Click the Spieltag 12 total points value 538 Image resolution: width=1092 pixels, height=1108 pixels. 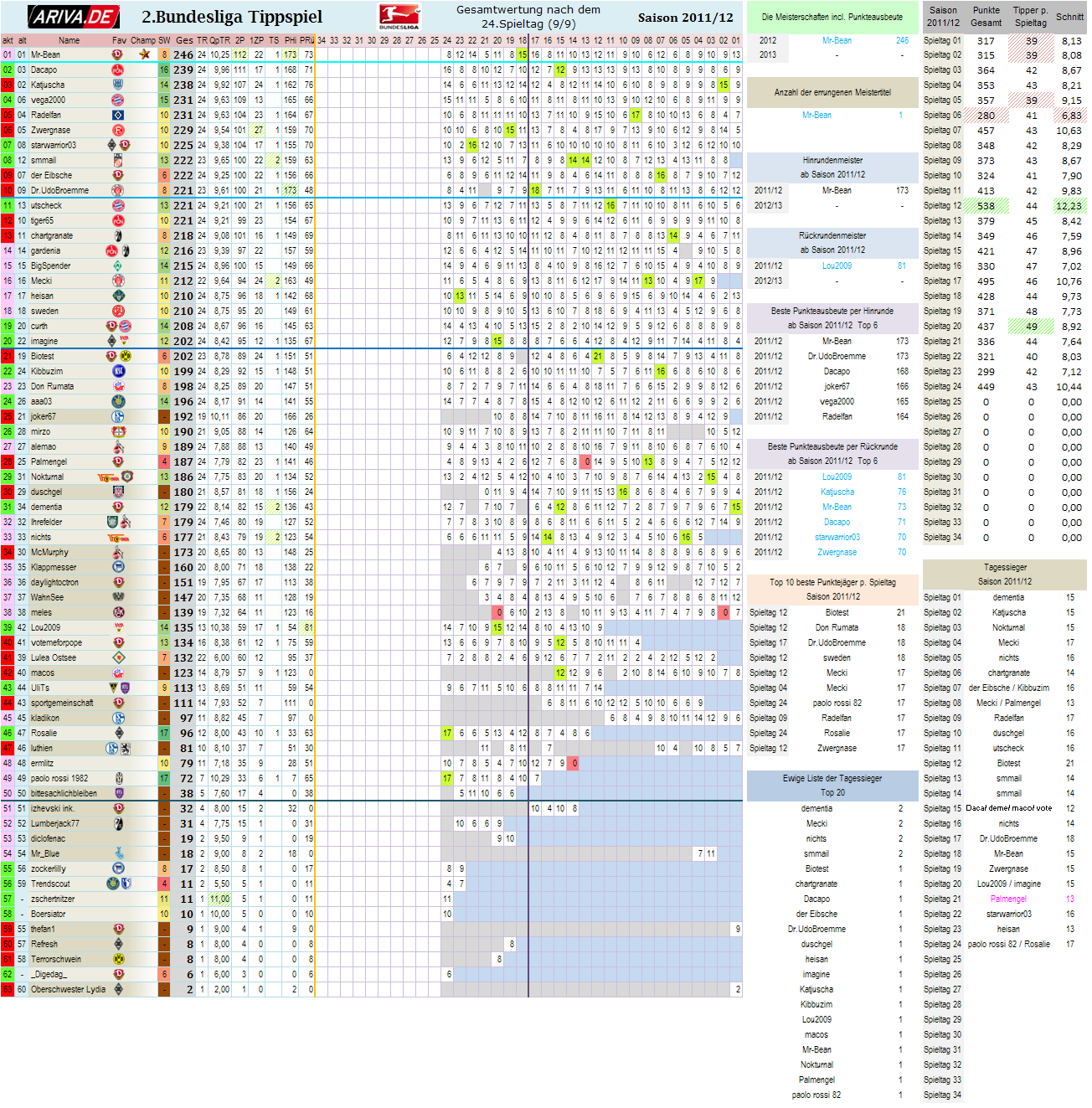(x=986, y=206)
